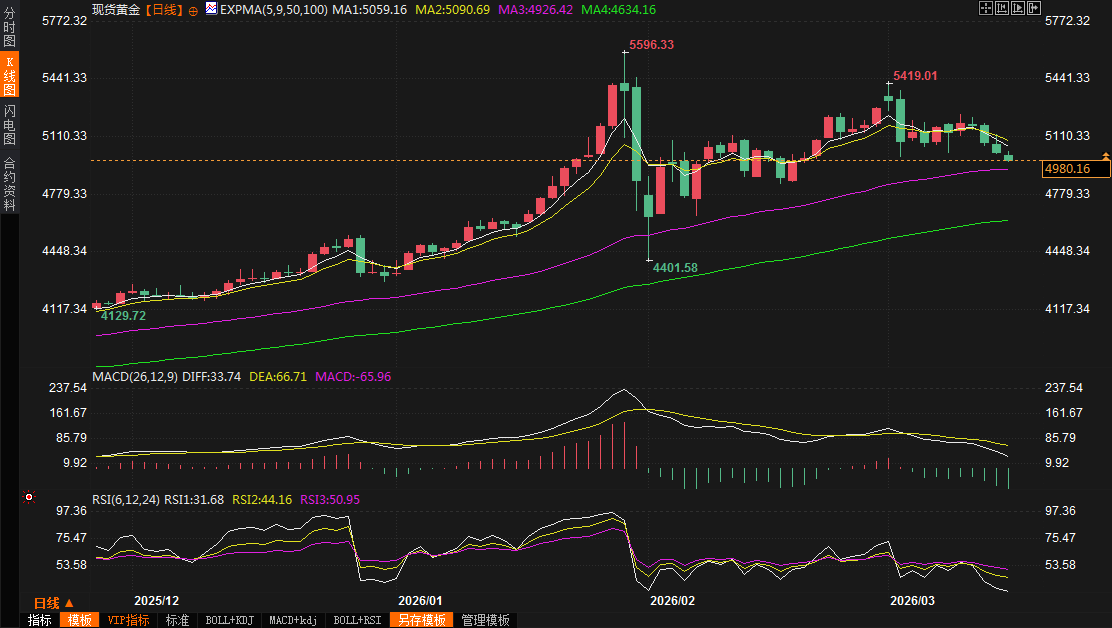
Task: Click the shrink-chart axis icon at top right
Action: click(x=1002, y=8)
